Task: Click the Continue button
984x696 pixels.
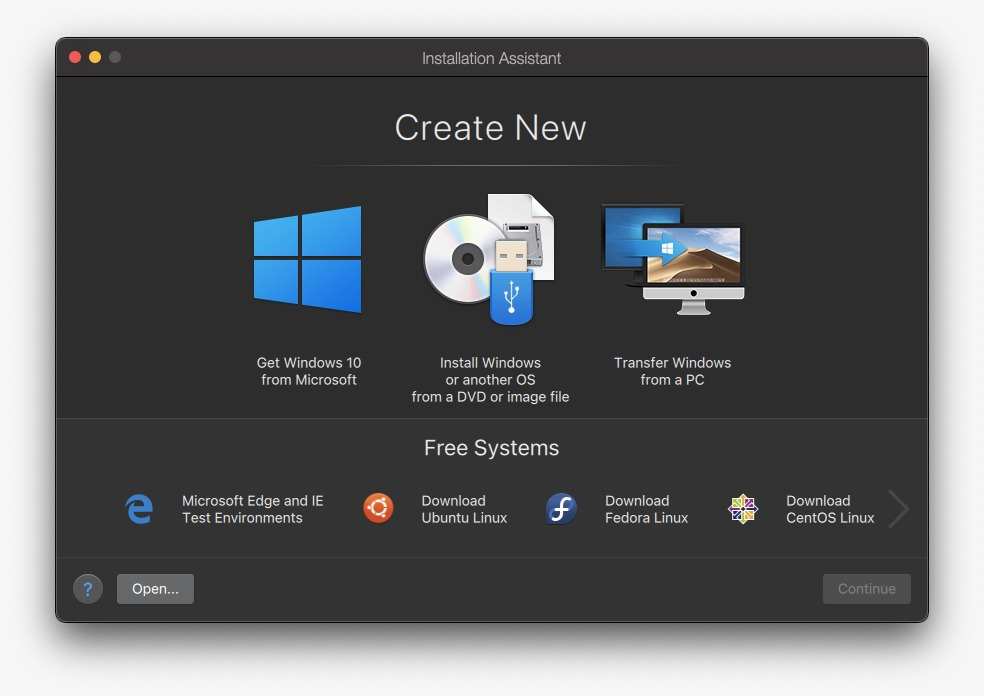Action: pyautogui.click(x=867, y=589)
